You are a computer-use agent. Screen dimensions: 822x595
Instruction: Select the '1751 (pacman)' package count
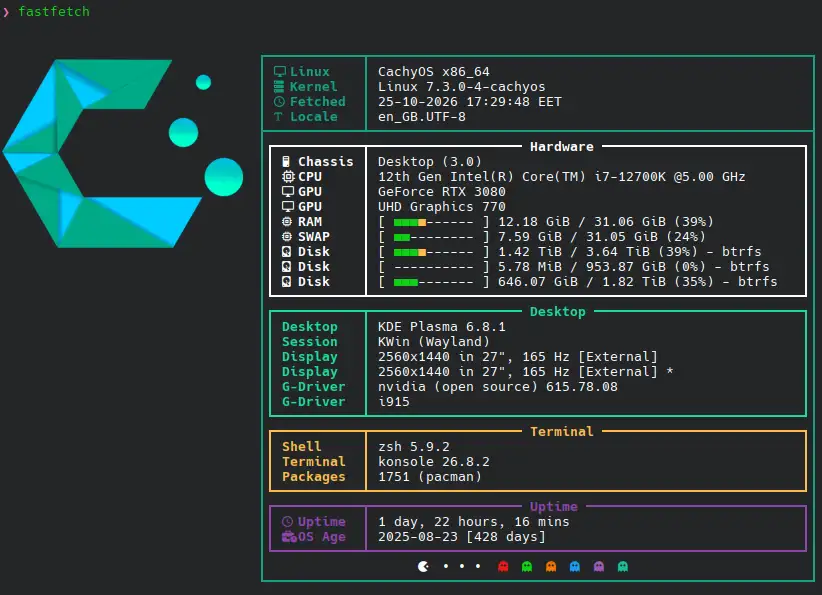430,477
